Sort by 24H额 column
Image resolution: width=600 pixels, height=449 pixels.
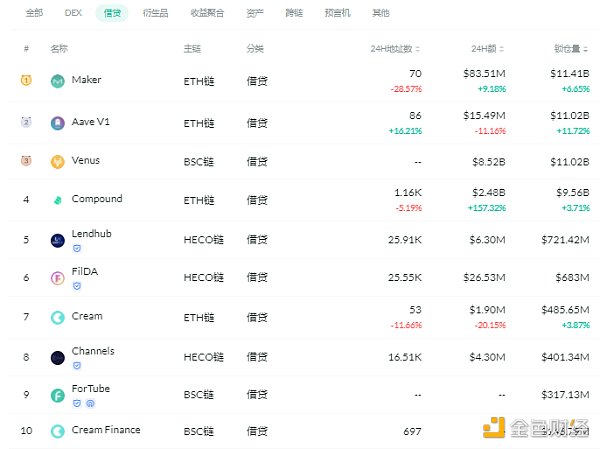click(490, 49)
